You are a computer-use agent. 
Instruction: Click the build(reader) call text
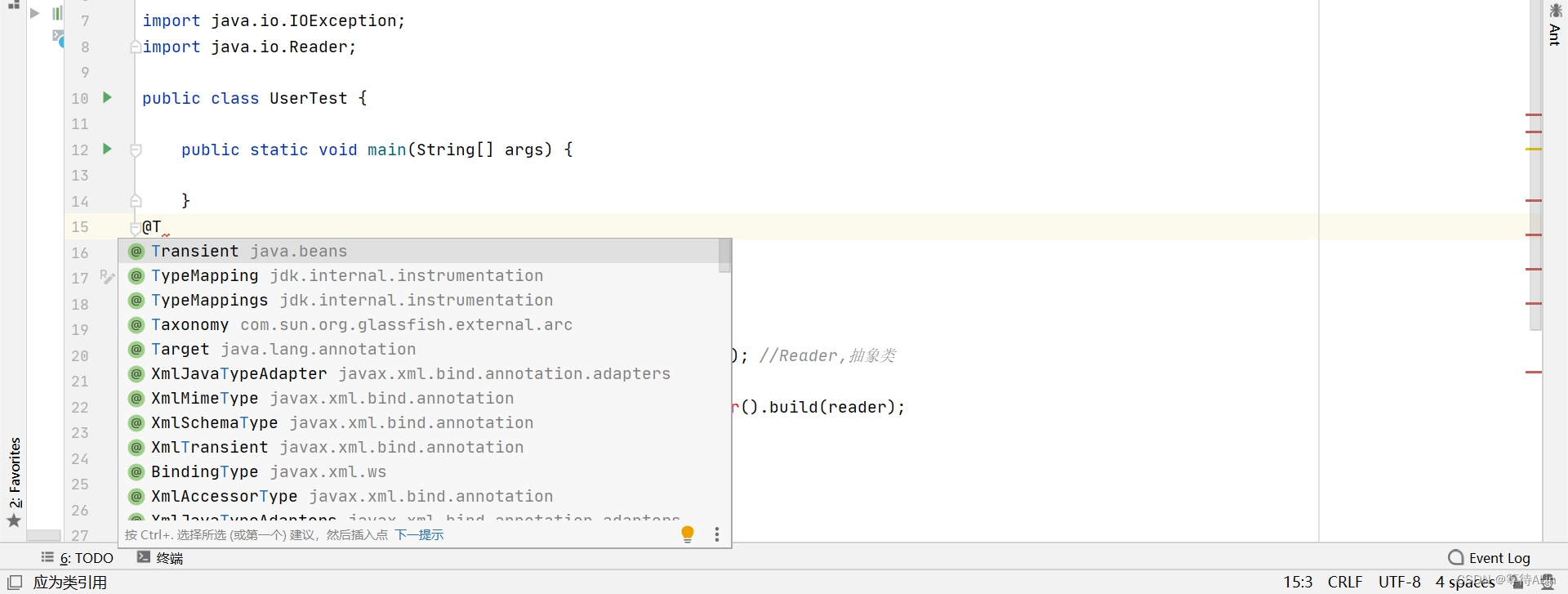pos(833,407)
